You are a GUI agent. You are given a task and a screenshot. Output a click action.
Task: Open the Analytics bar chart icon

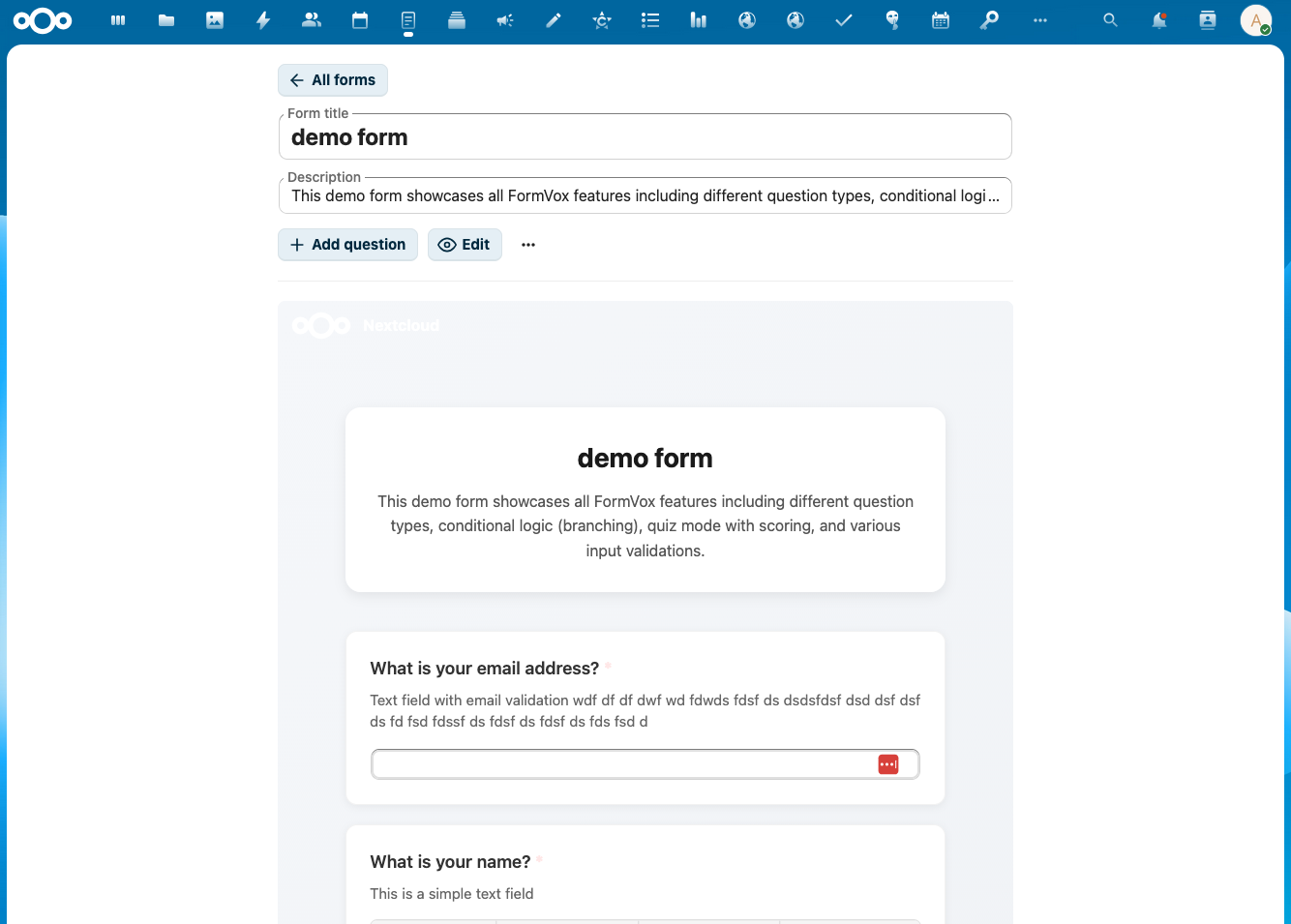(x=698, y=19)
